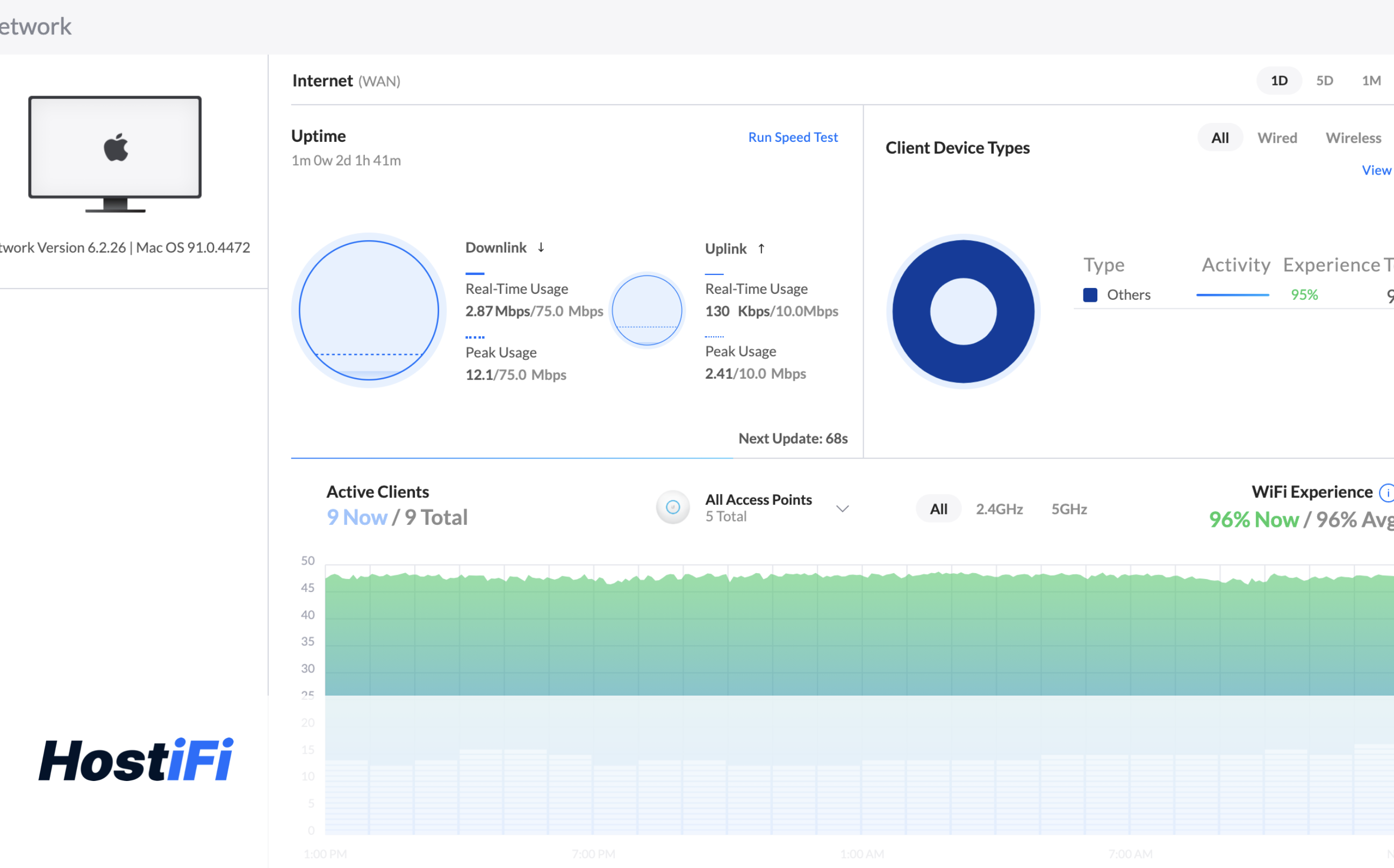
Task: Click the Apple logo on the console device image
Action: 115,148
